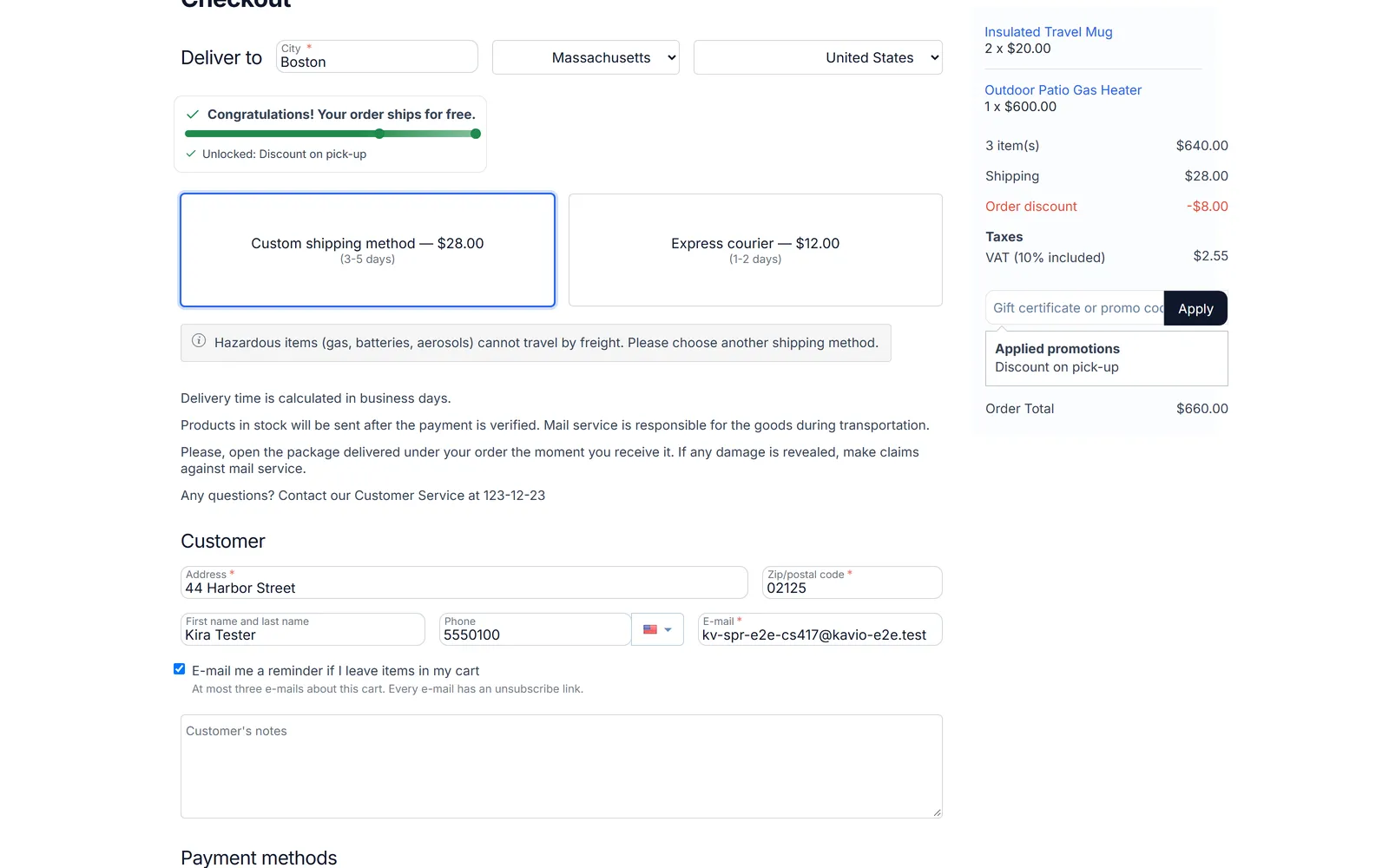Click the midpoint marker on progress bar

point(379,134)
